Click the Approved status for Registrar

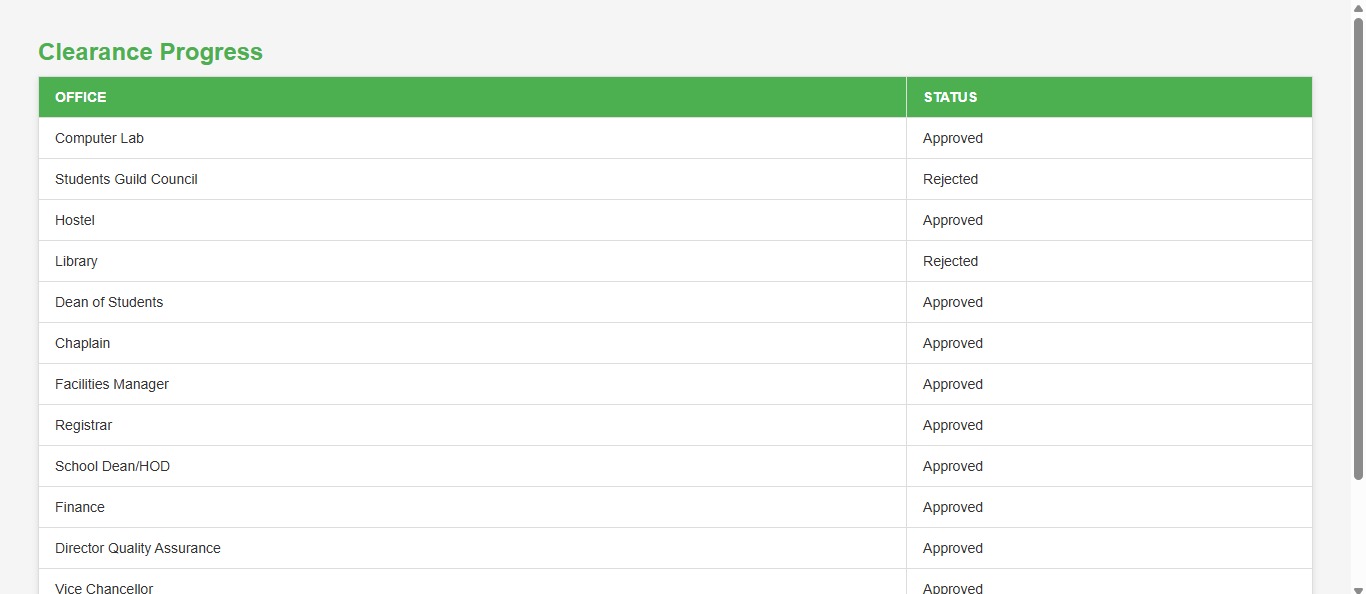click(953, 425)
